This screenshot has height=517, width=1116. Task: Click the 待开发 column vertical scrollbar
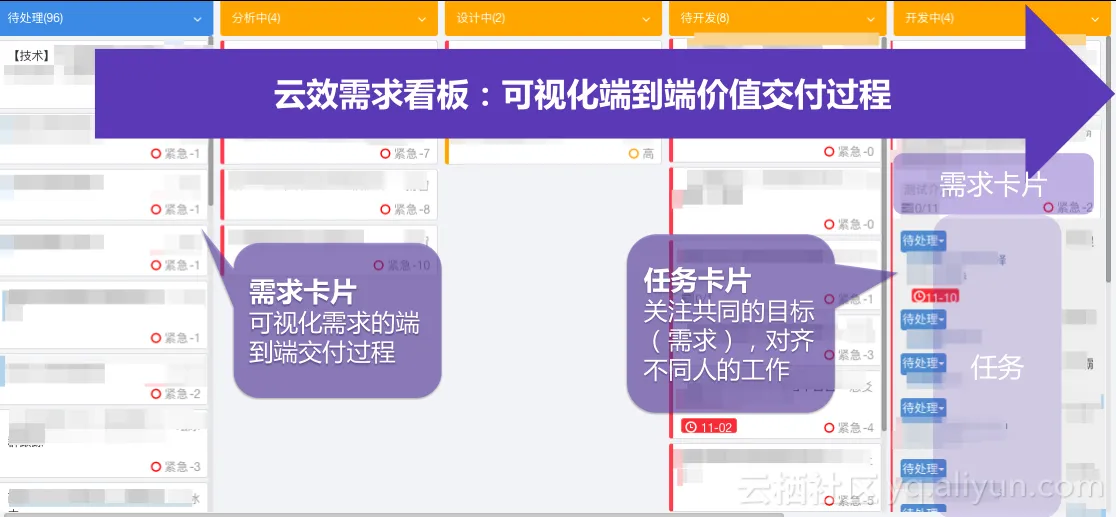884,235
